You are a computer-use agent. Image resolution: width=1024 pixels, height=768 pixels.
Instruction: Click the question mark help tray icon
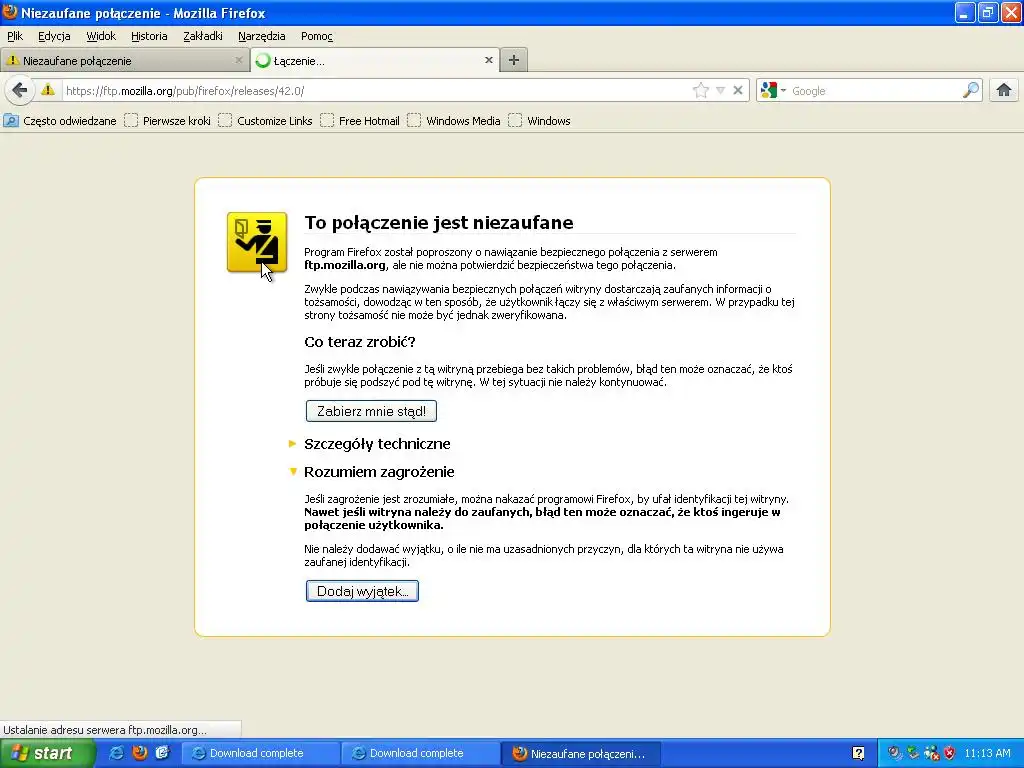click(859, 753)
